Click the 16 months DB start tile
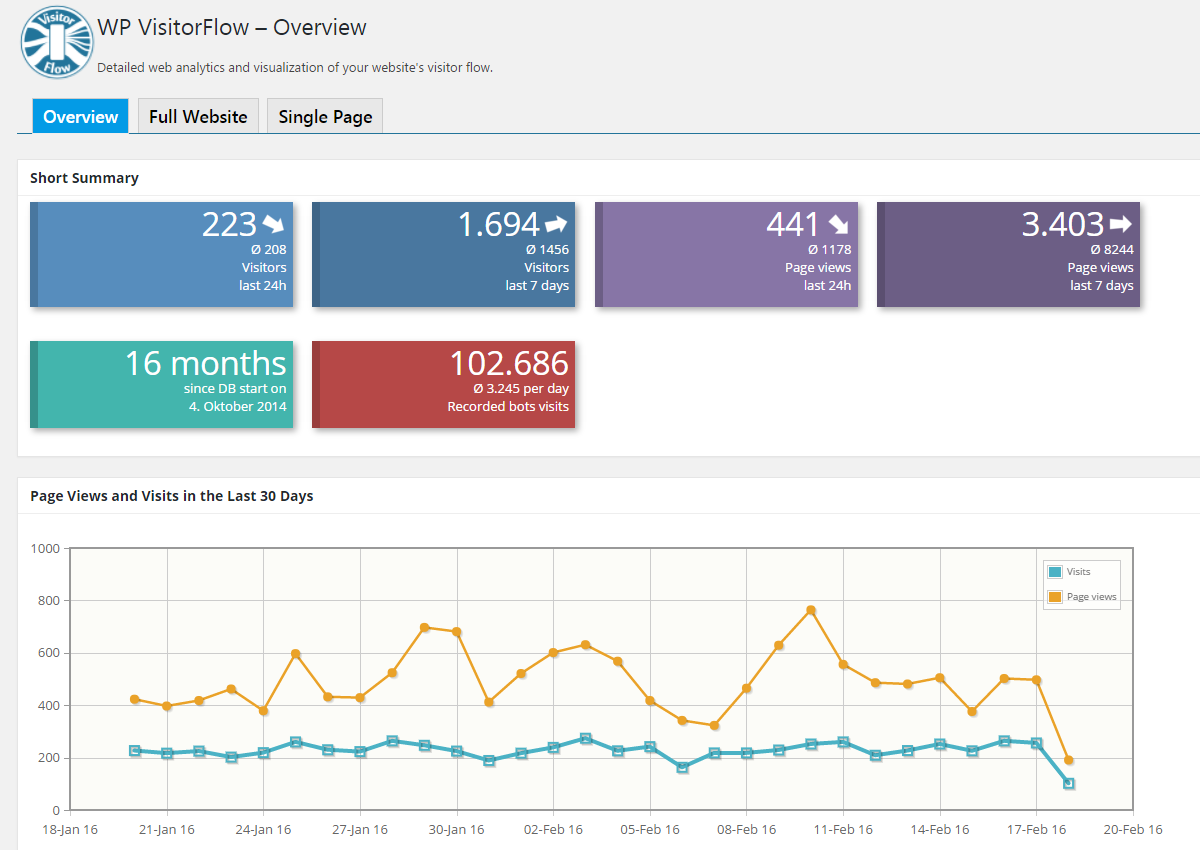This screenshot has height=850, width=1200. tap(162, 384)
